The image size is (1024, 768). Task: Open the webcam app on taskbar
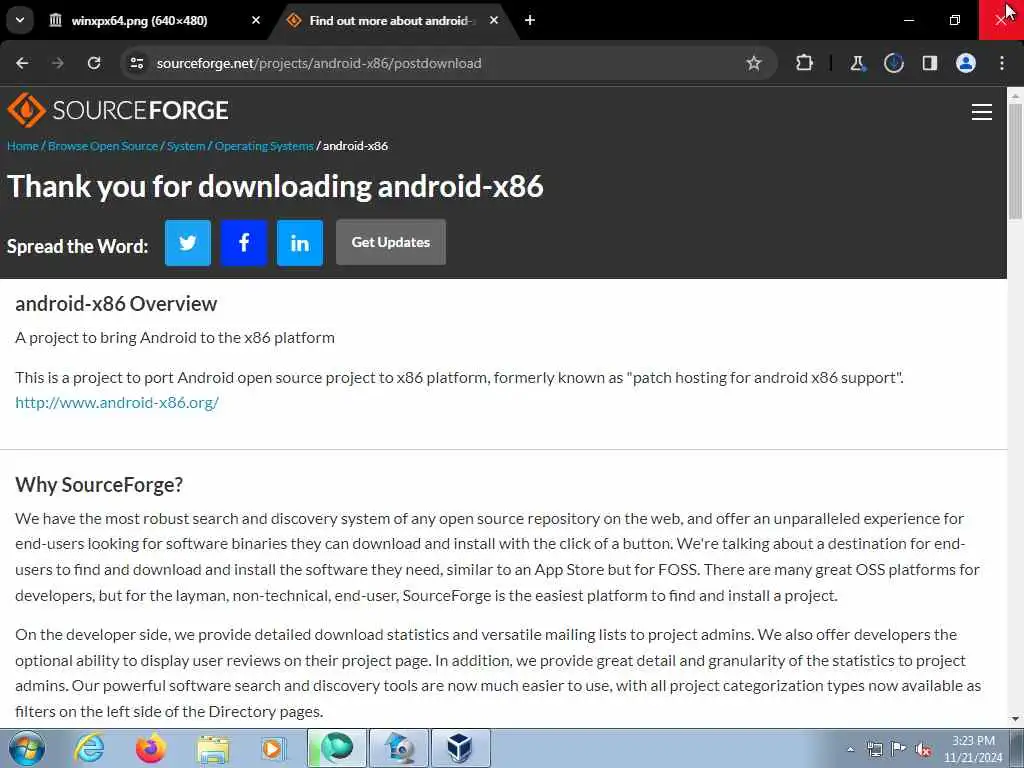tap(399, 748)
